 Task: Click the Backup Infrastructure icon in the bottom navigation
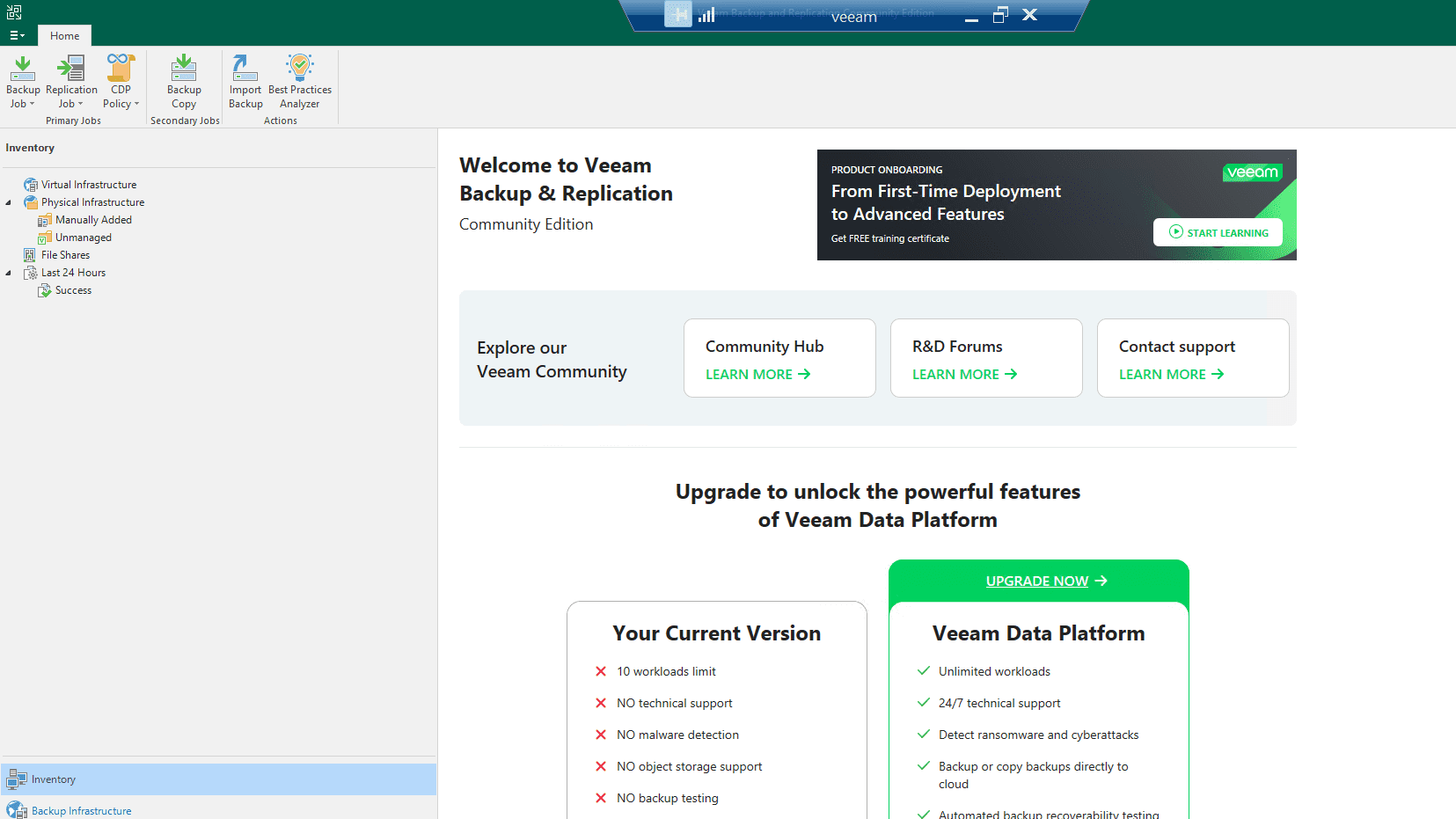click(17, 810)
